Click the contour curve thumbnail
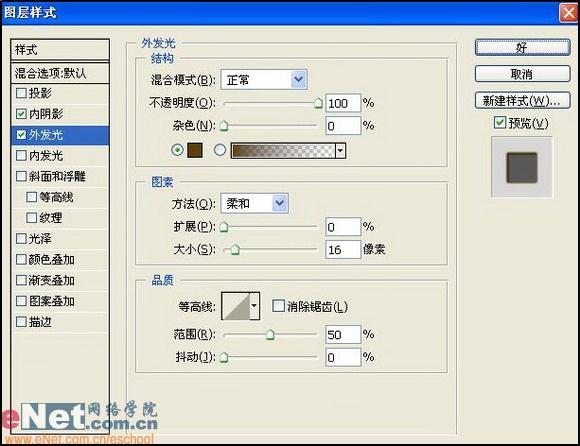The image size is (580, 446). point(236,306)
